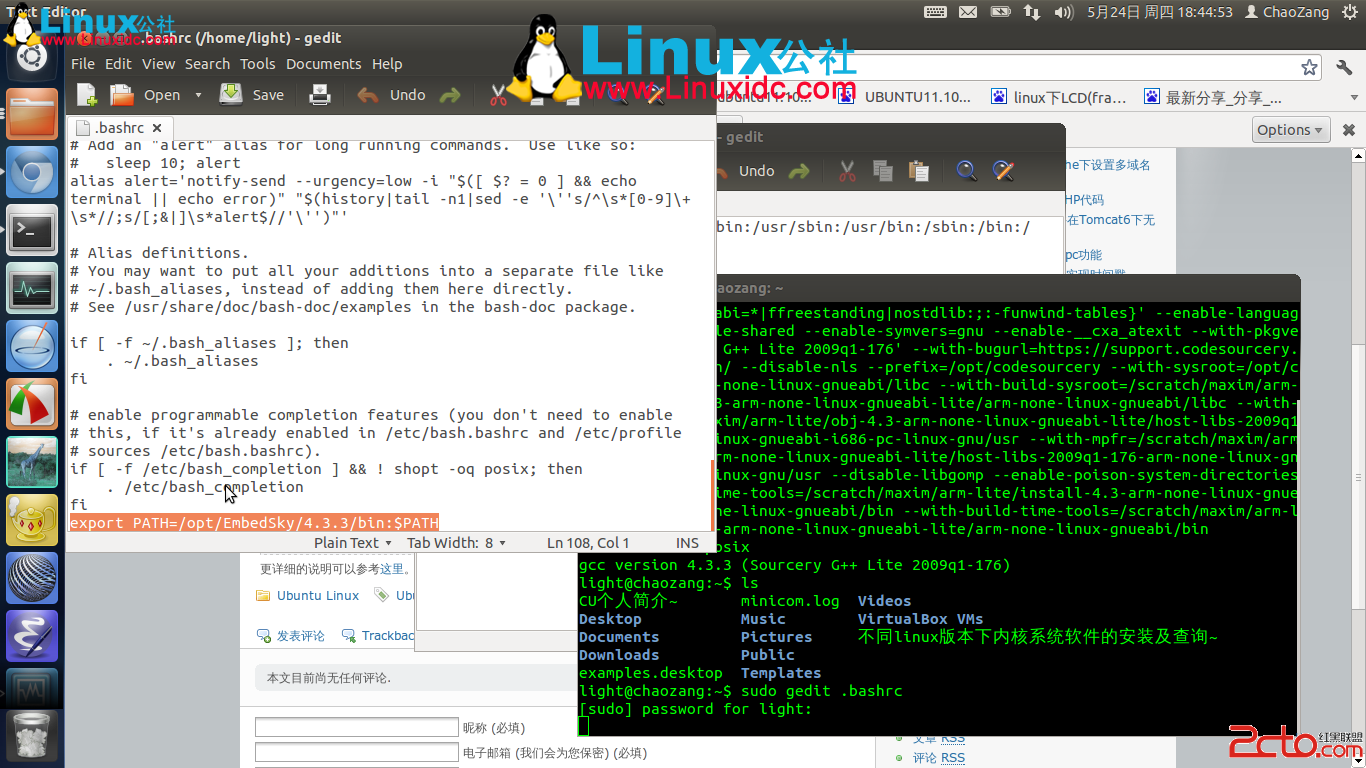Open the giraffe image viewer launcher icon
The width and height of the screenshot is (1366, 768).
[x=32, y=462]
